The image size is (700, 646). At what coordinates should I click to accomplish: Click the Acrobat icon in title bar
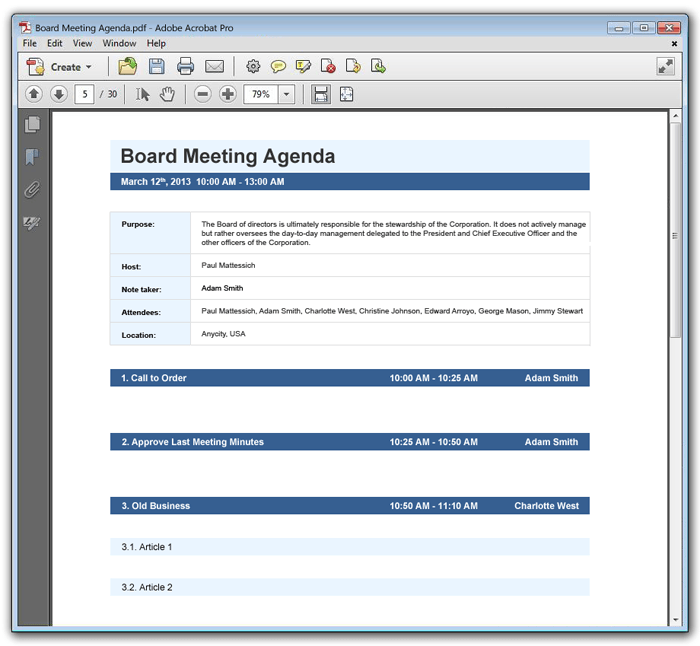coord(25,28)
